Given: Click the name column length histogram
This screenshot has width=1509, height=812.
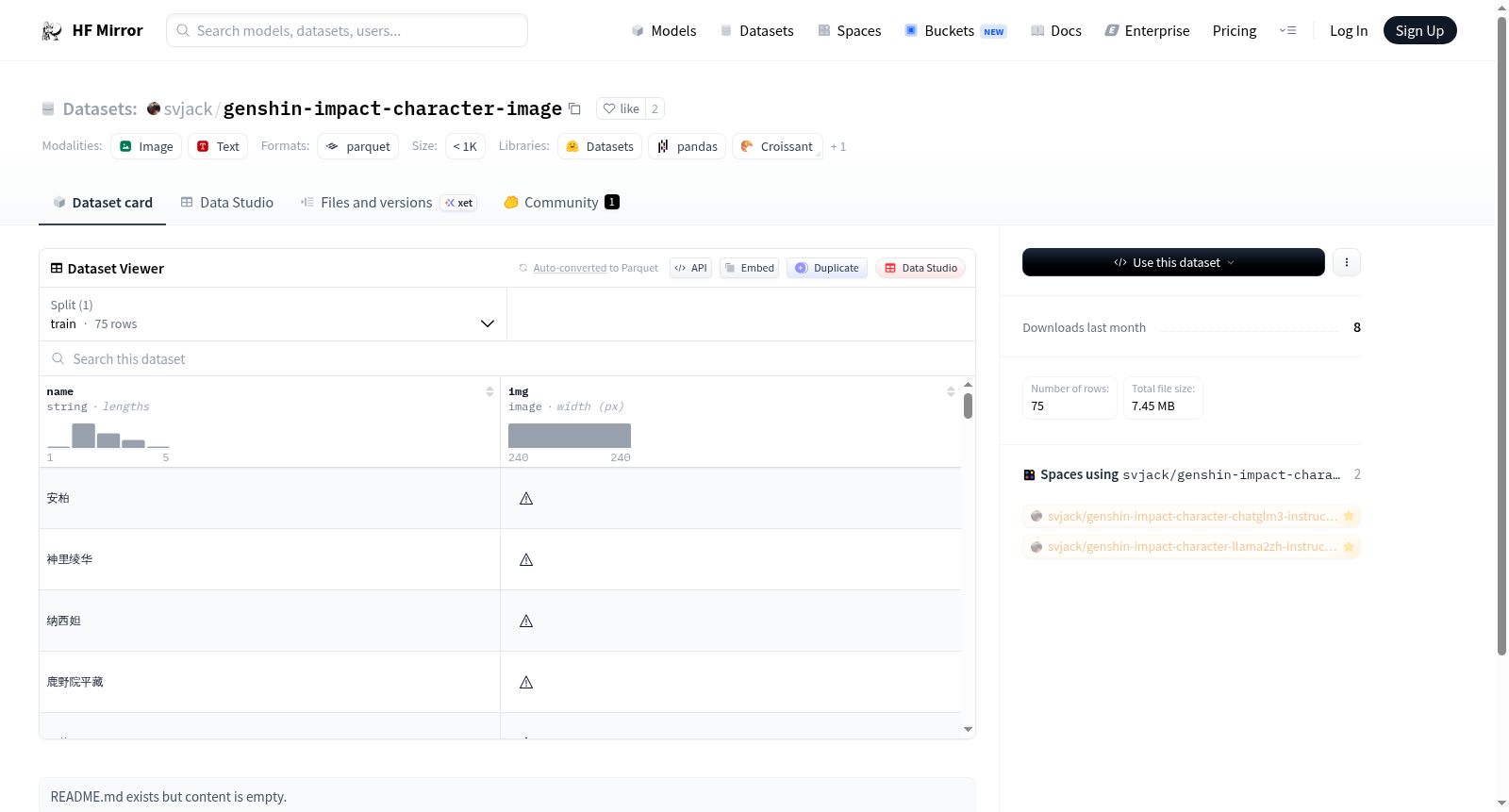Looking at the screenshot, I should pos(108,435).
